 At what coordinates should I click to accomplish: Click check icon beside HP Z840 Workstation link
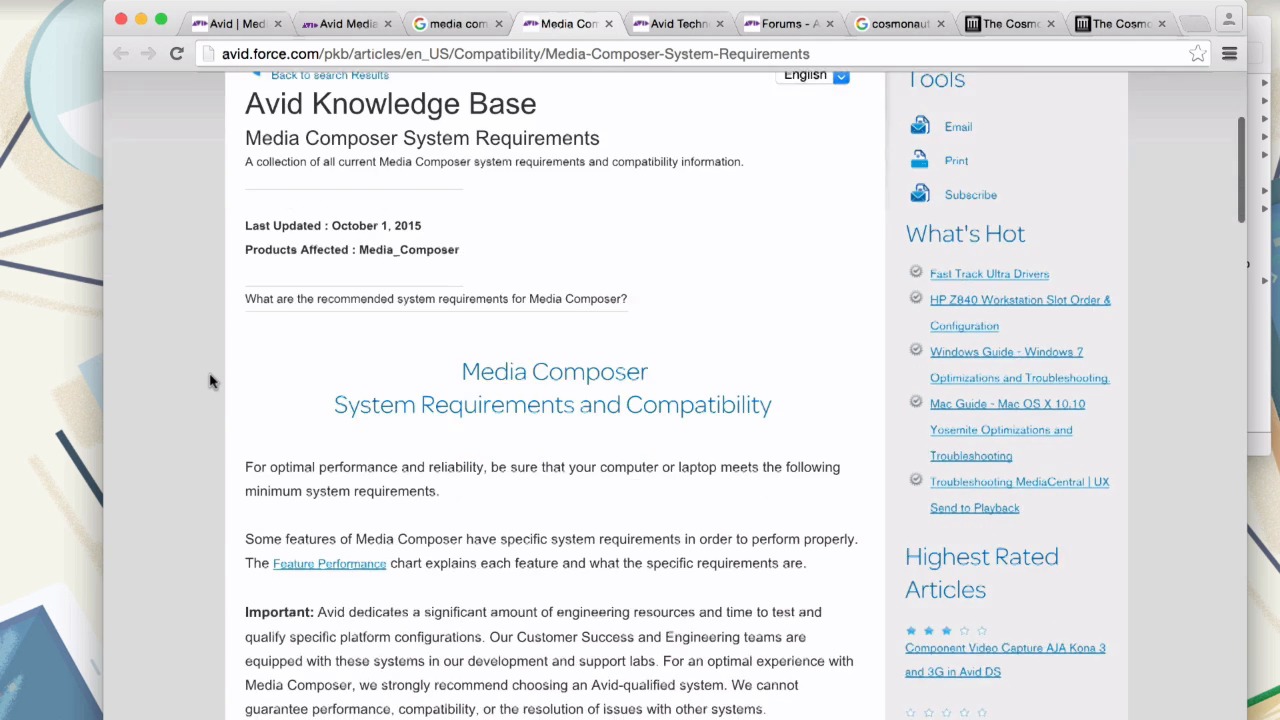point(915,298)
